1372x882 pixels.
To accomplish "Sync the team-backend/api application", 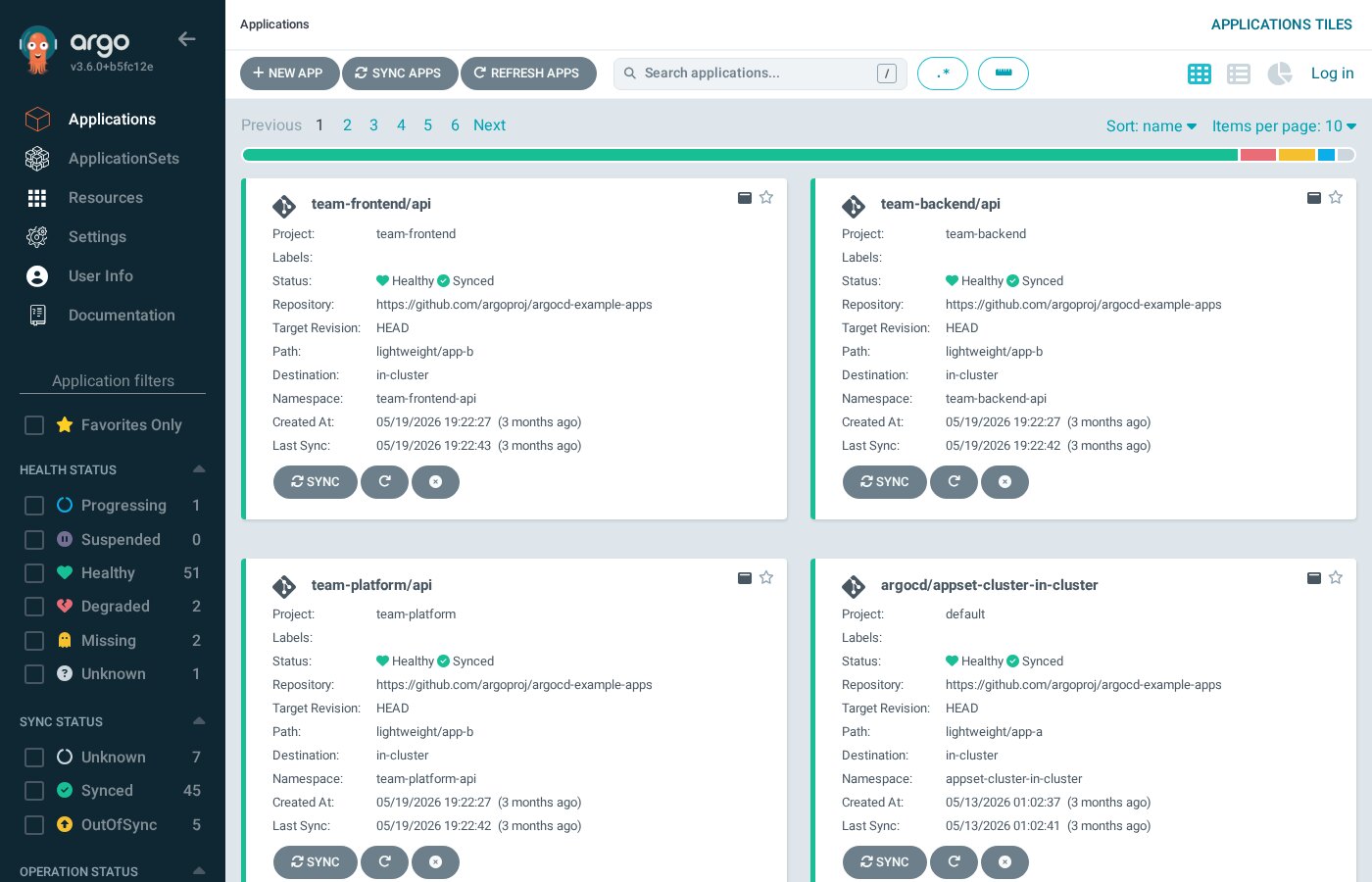I will point(885,482).
